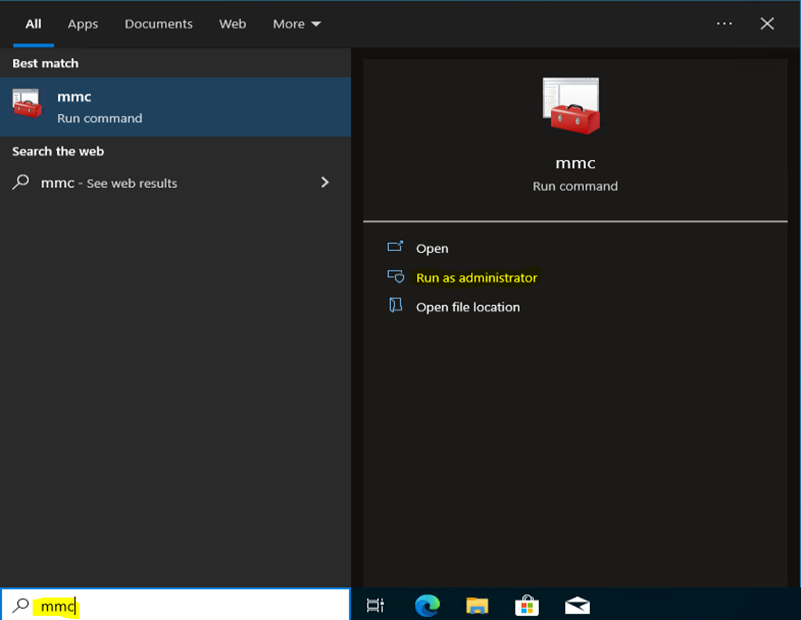Viewport: 801px width, 620px height.
Task: Expand web results with the chevron arrow
Action: click(x=324, y=183)
